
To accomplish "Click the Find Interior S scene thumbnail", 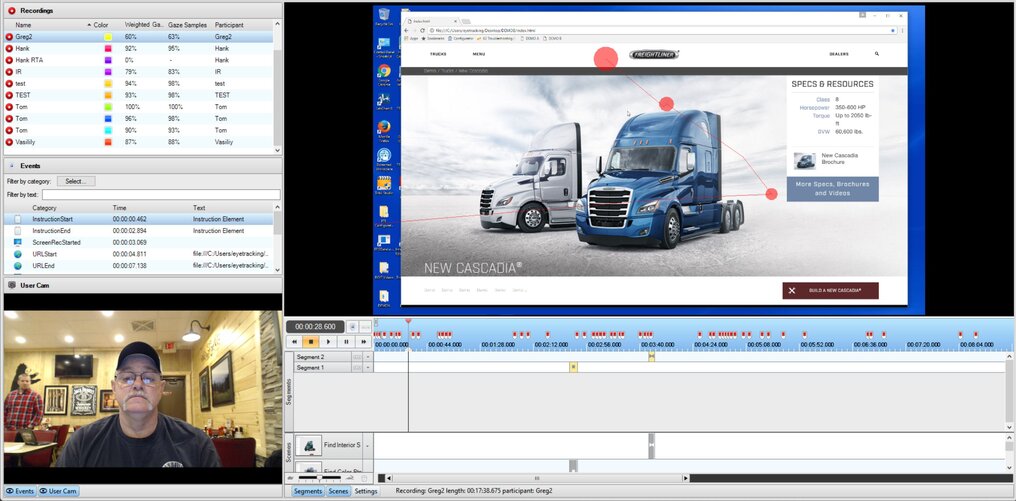I will point(309,445).
